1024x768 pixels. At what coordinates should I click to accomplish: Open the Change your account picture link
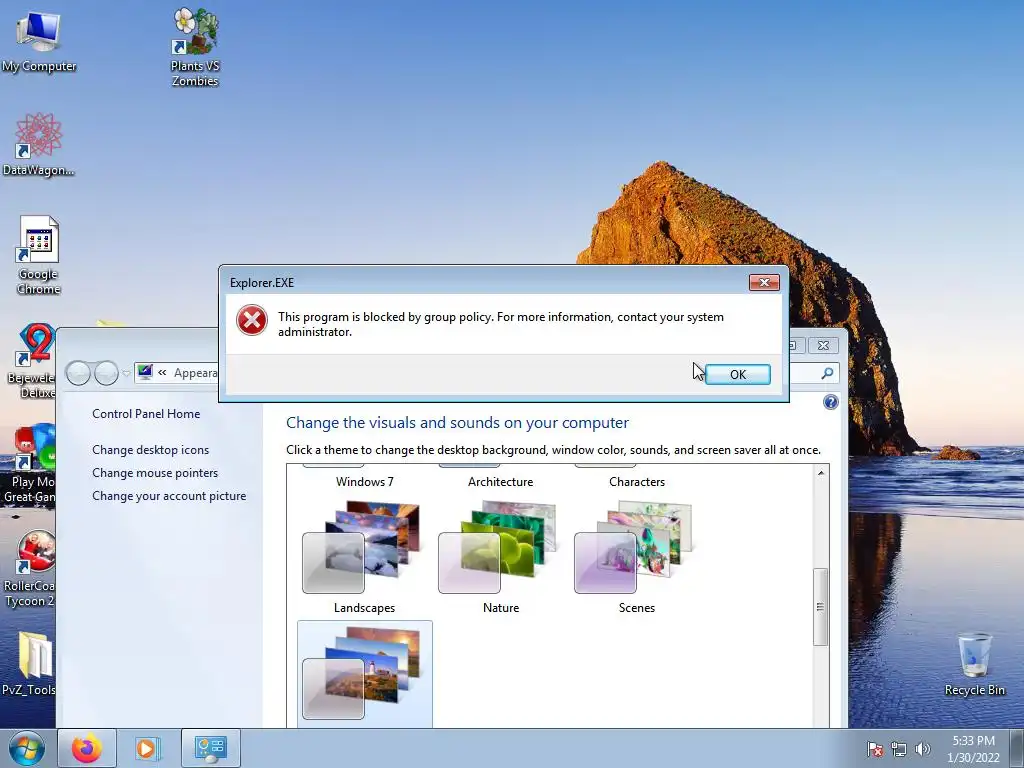coord(169,496)
